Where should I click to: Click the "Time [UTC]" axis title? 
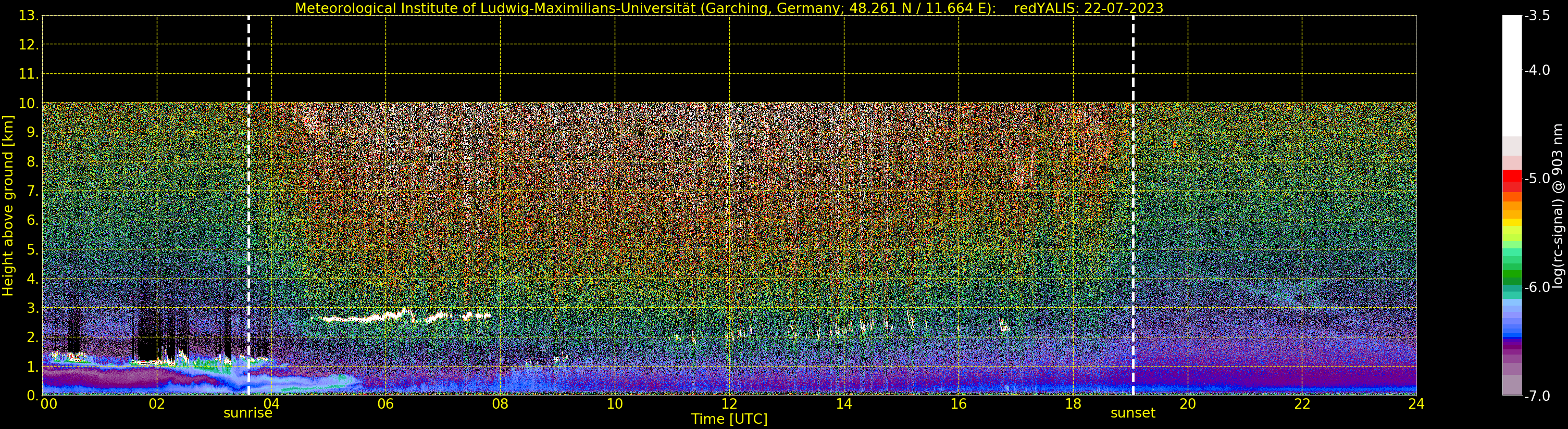click(x=729, y=419)
